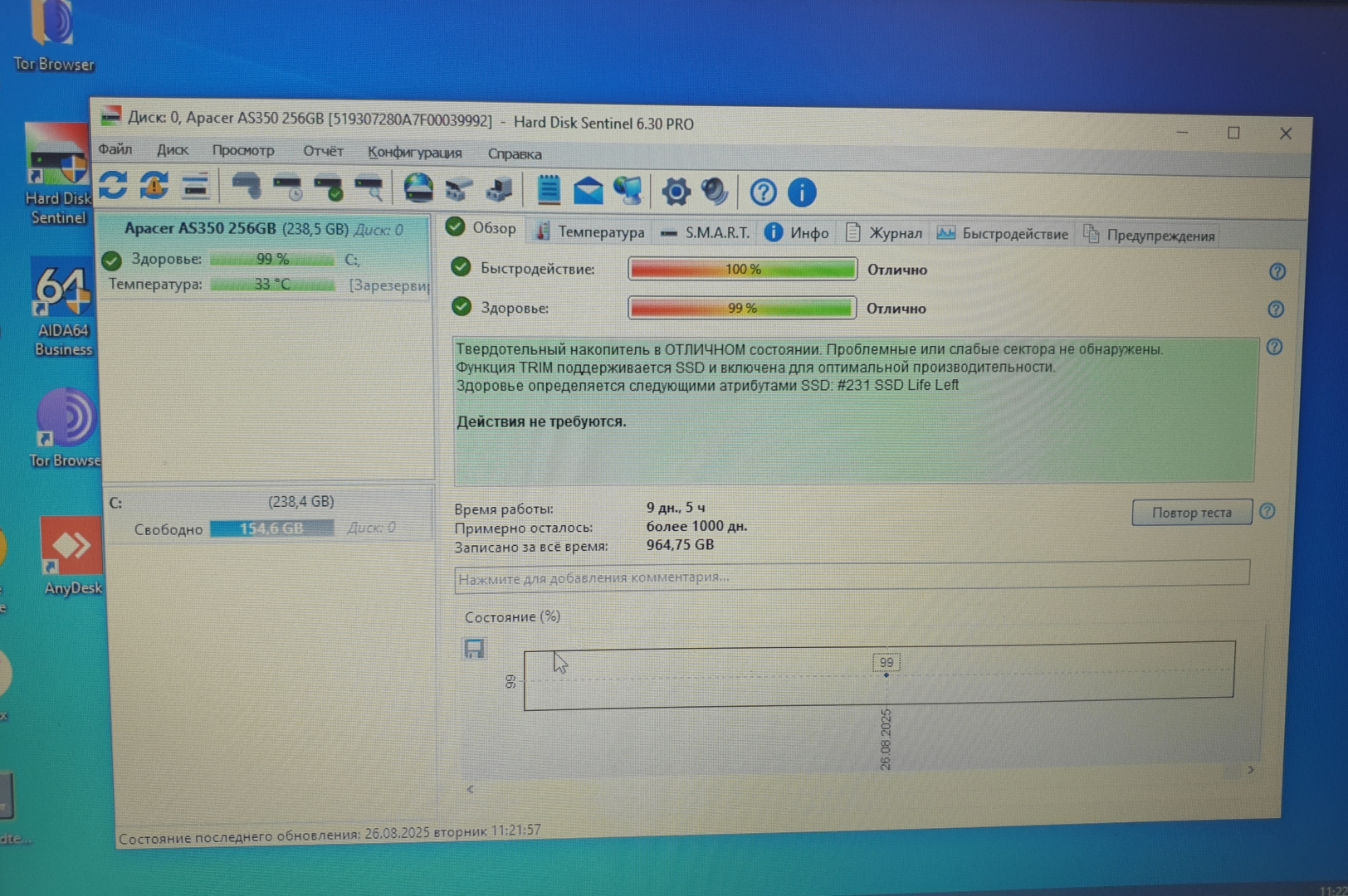Image resolution: width=1348 pixels, height=896 pixels.
Task: Click the speaker sound icon in toolbar
Action: (714, 192)
